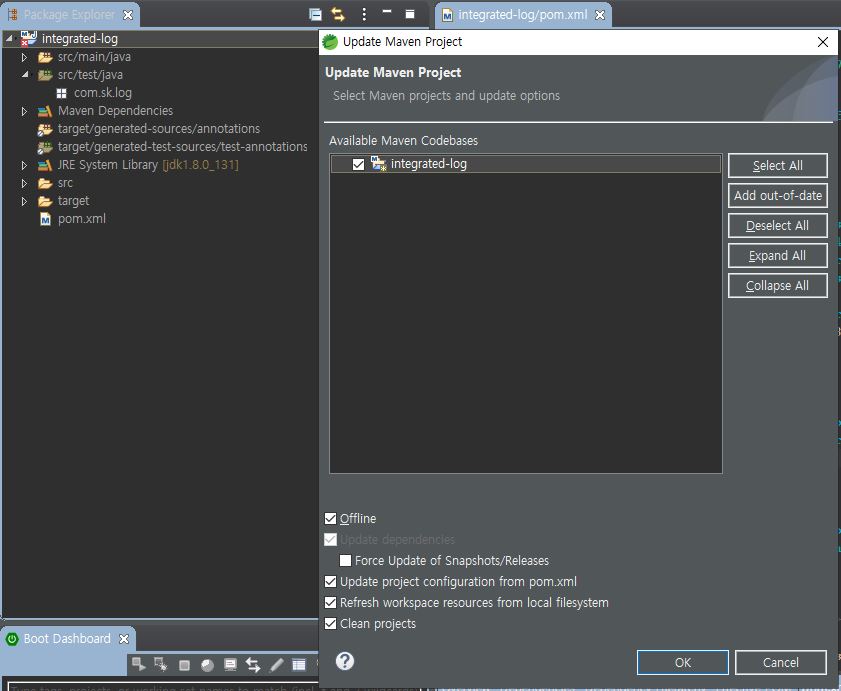Click the Help question mark icon
Image resolution: width=841 pixels, height=691 pixels.
[345, 661]
